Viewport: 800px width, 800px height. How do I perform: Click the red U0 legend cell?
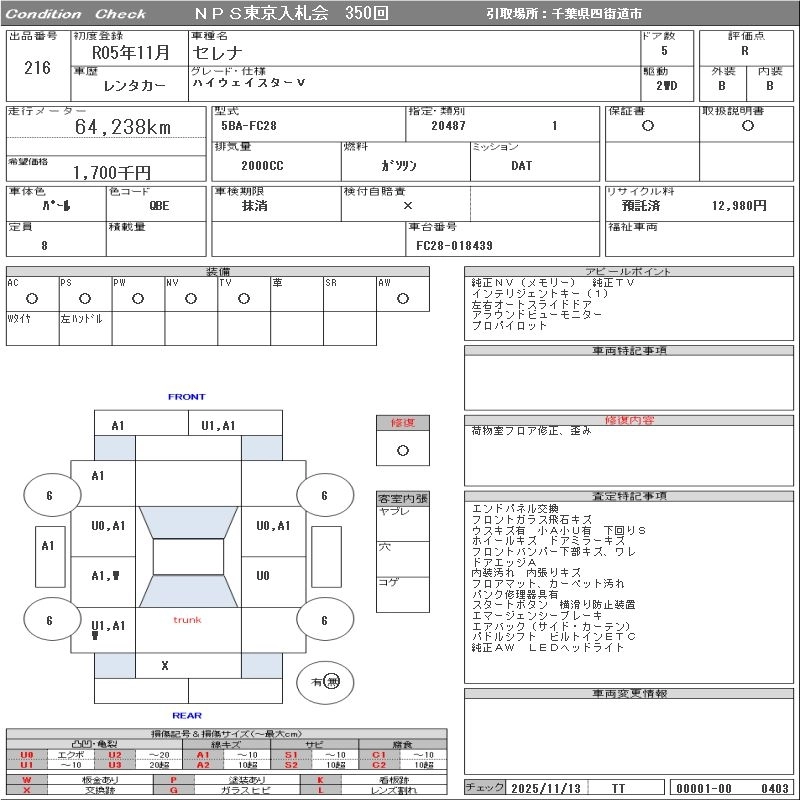click(x=27, y=755)
